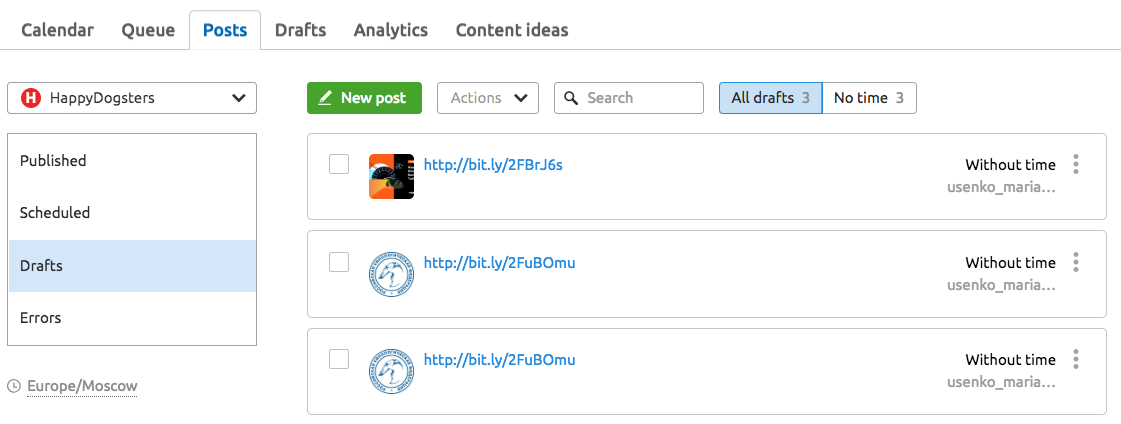Open the Content ideas tab

tap(512, 30)
